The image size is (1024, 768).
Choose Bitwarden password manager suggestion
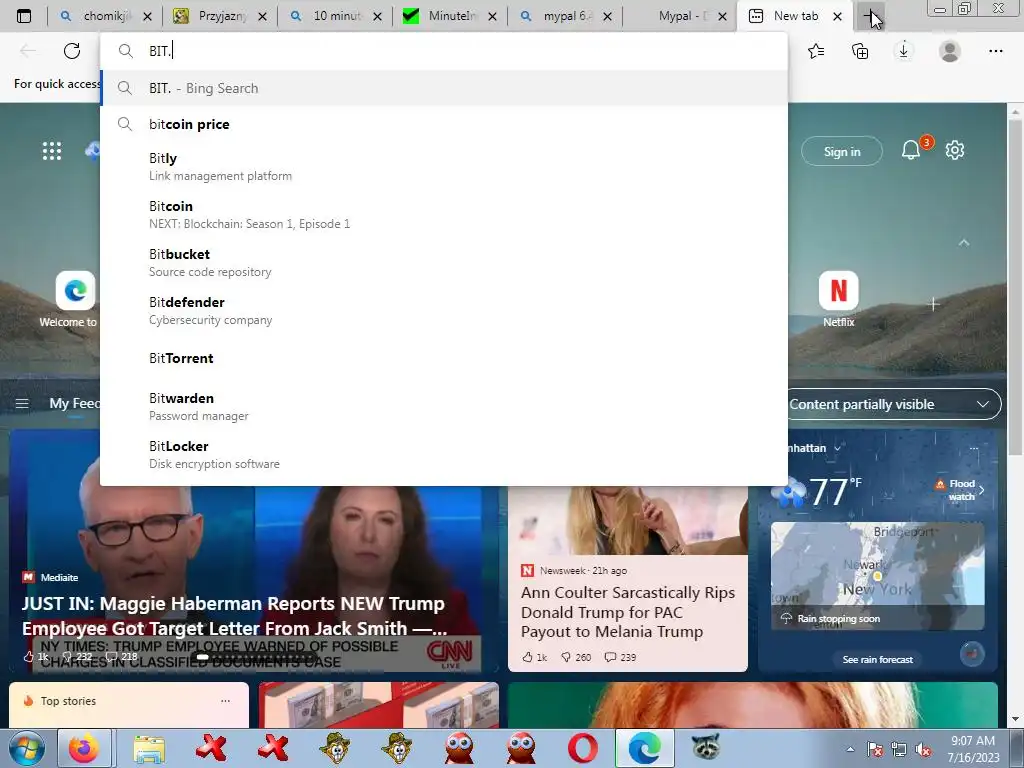pos(444,407)
